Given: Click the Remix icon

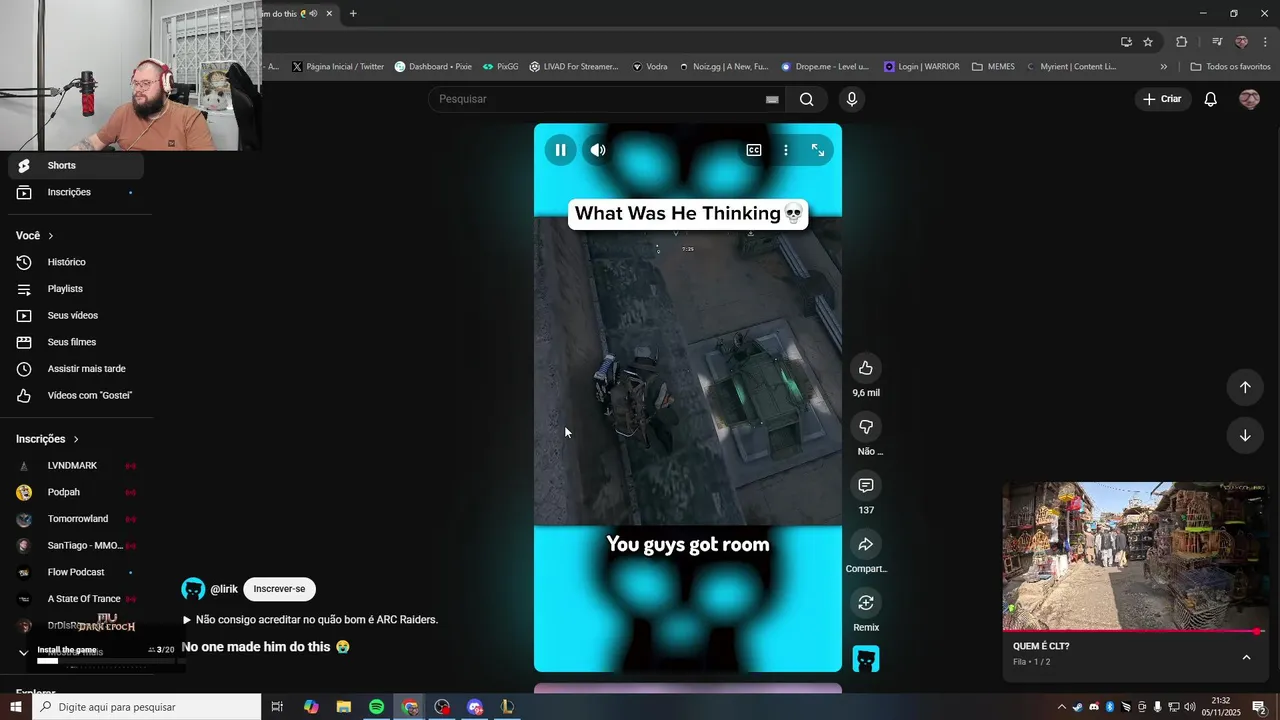Looking at the screenshot, I should click(x=866, y=603).
